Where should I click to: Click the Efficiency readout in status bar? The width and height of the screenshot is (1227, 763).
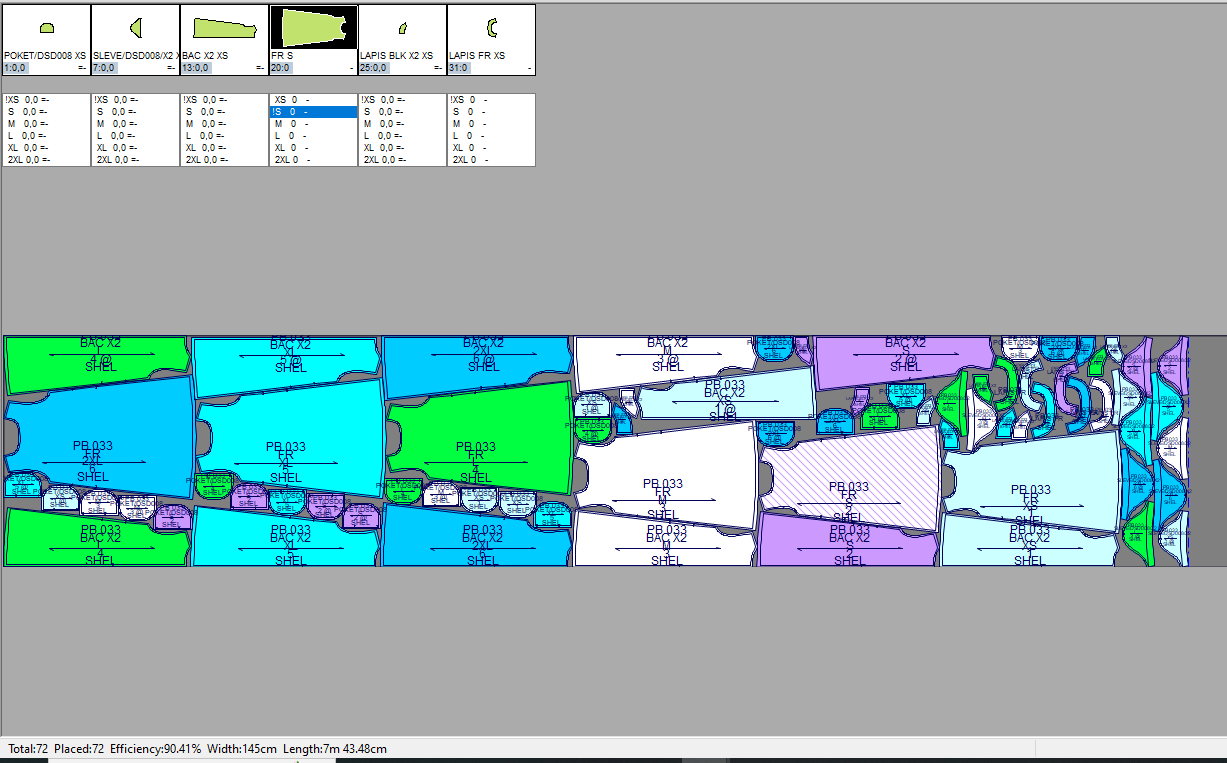[155, 749]
